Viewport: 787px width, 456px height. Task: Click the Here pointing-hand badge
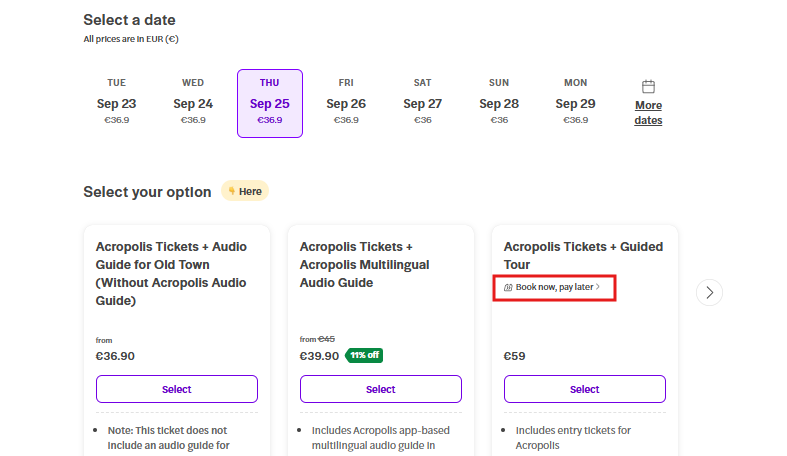245,191
